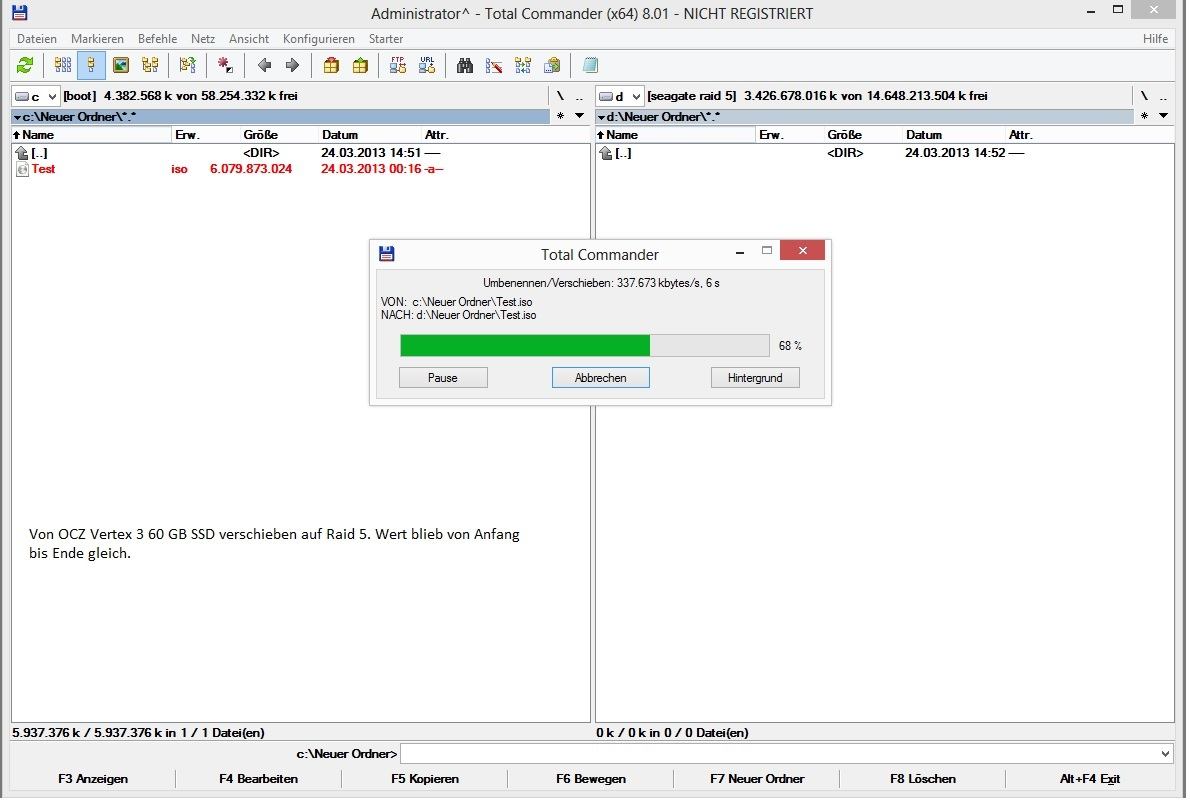This screenshot has width=1190, height=807.
Task: Sort the right panel by Name column
Action: click(x=675, y=135)
